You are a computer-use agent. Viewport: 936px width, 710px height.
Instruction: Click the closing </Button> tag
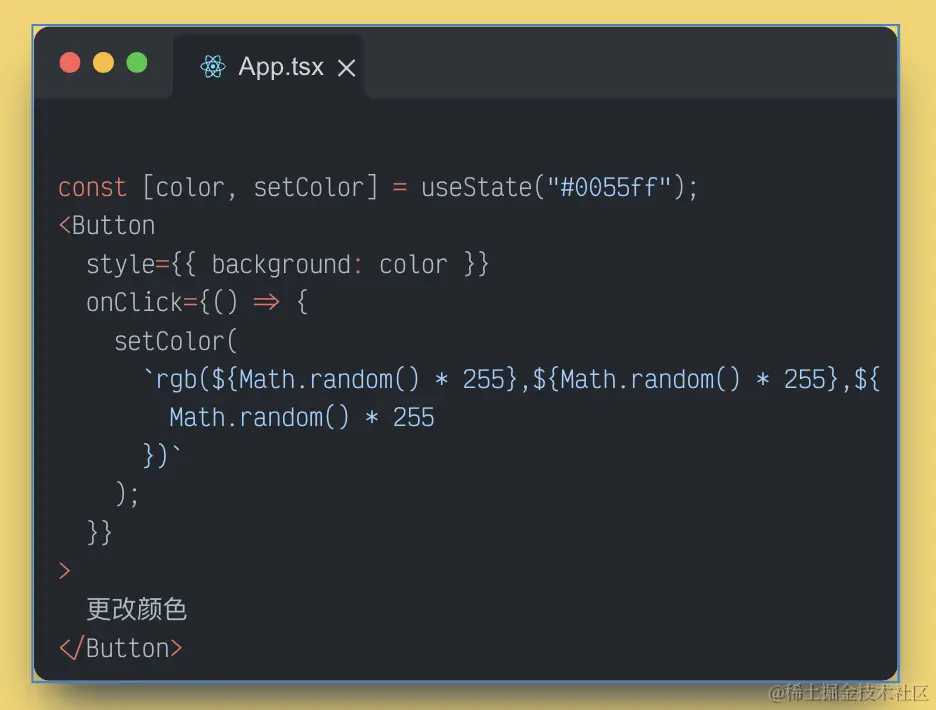click(121, 648)
